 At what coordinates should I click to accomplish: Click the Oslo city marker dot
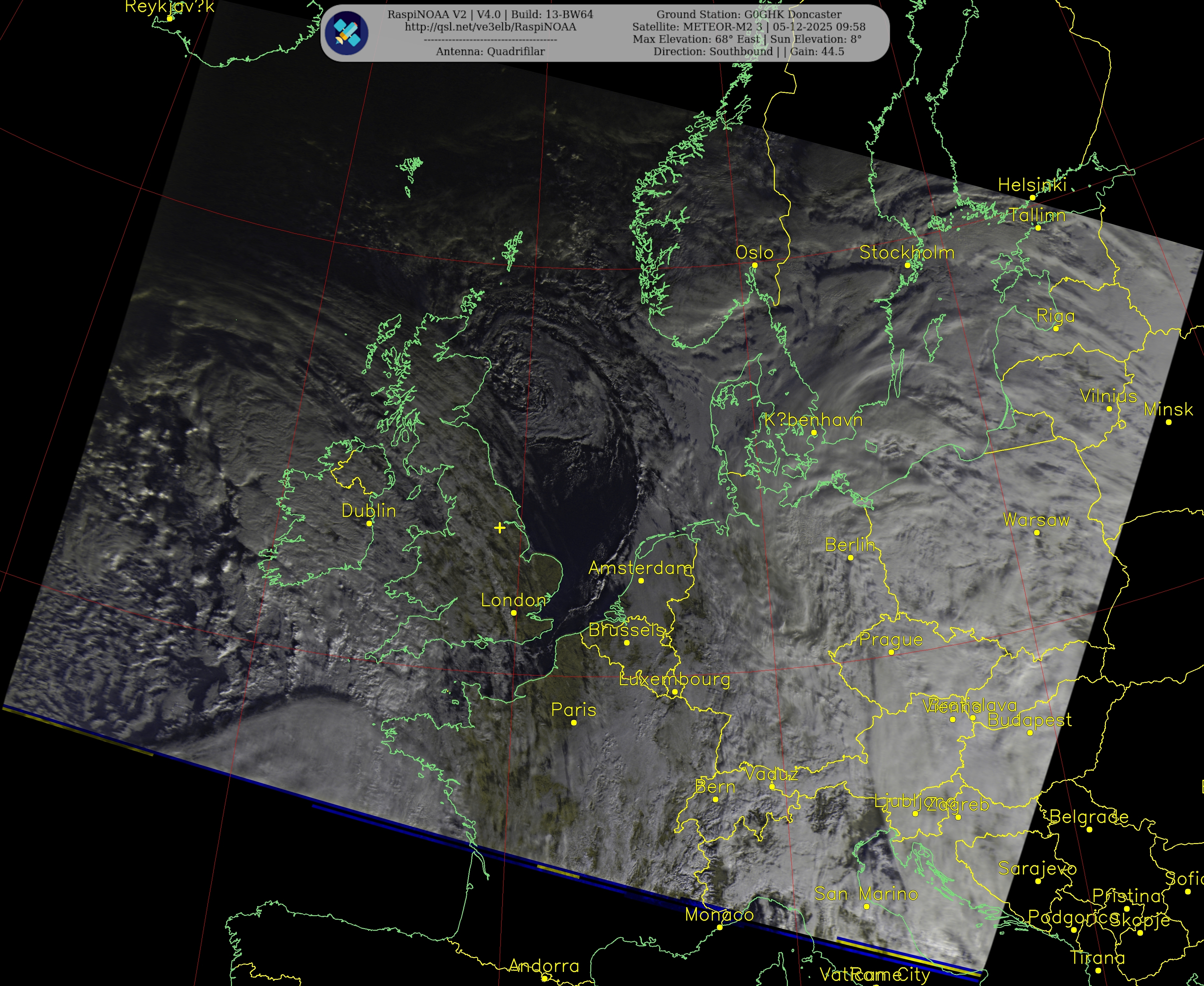click(x=754, y=265)
